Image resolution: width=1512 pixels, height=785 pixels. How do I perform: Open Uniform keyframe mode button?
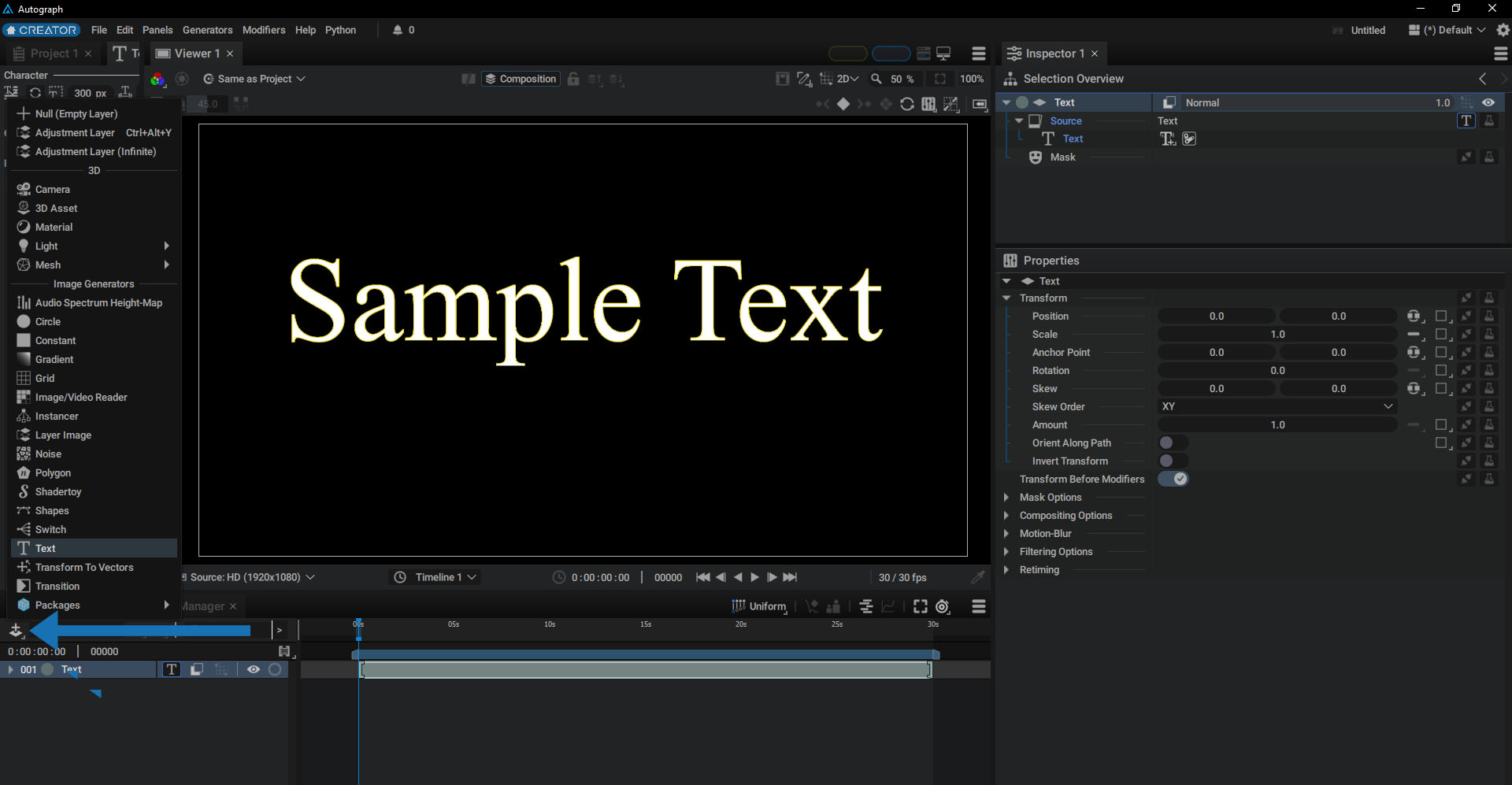tap(759, 606)
